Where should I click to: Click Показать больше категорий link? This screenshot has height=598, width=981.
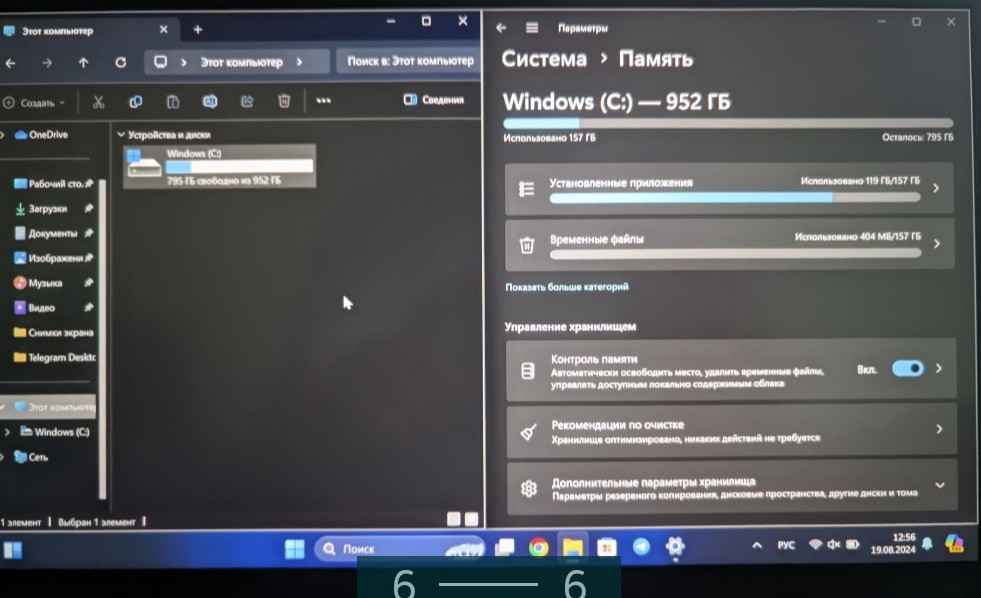pyautogui.click(x=567, y=287)
